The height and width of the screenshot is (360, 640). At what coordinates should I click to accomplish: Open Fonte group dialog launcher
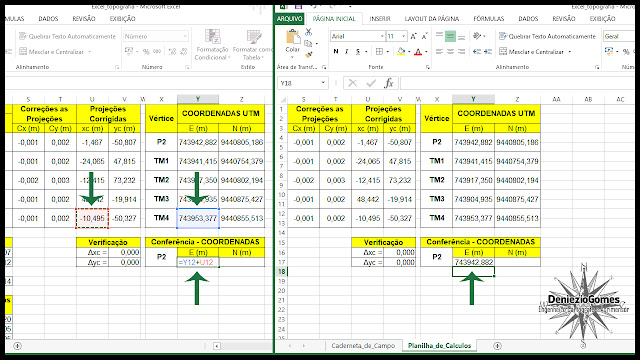[428, 67]
